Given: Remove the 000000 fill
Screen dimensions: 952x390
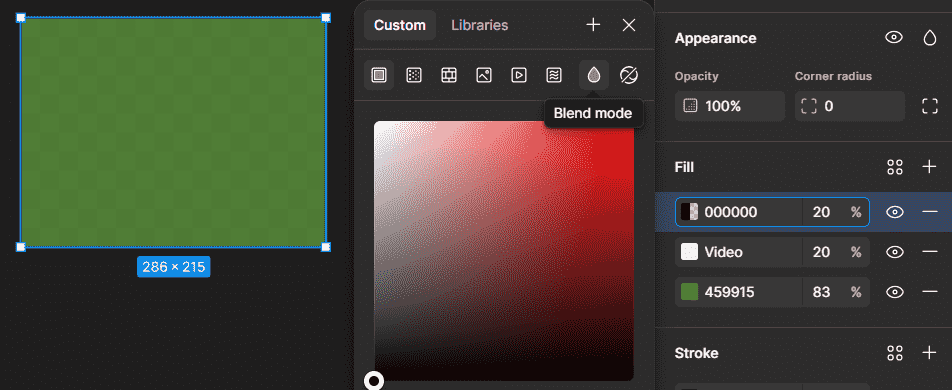Looking at the screenshot, I should (930, 212).
